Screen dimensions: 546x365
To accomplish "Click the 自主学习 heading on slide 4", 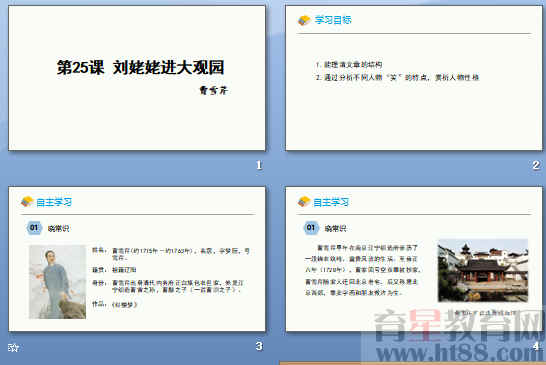I will pyautogui.click(x=331, y=202).
